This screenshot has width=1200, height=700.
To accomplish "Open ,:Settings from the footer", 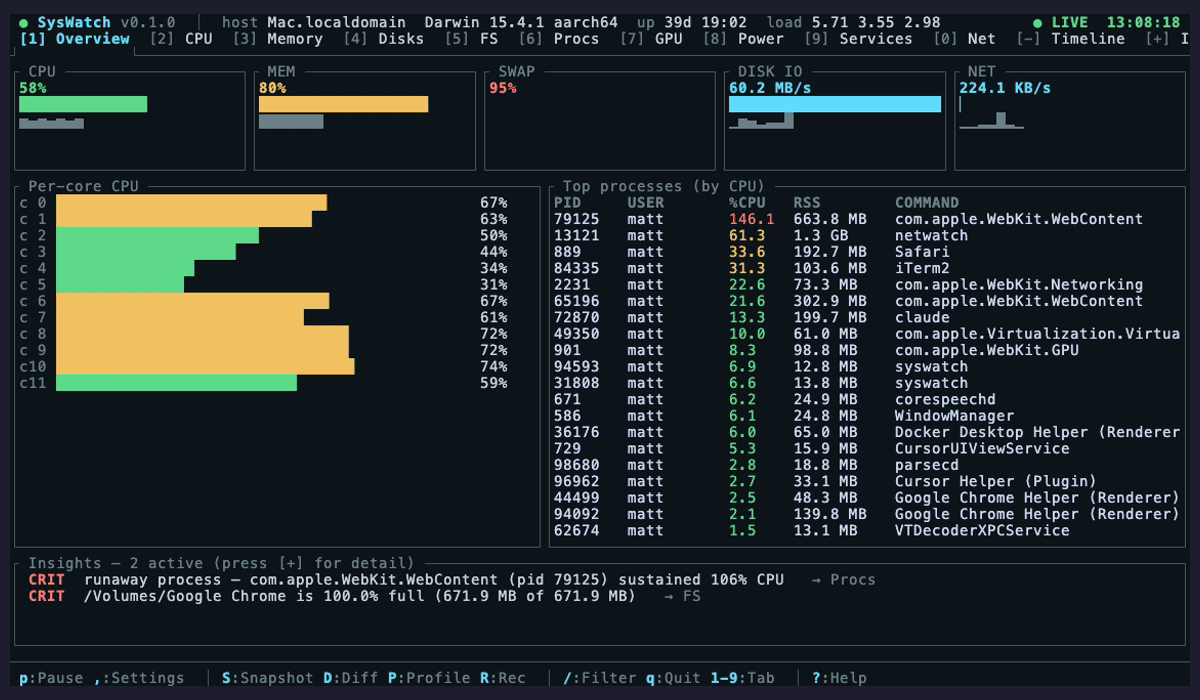I will click(139, 678).
